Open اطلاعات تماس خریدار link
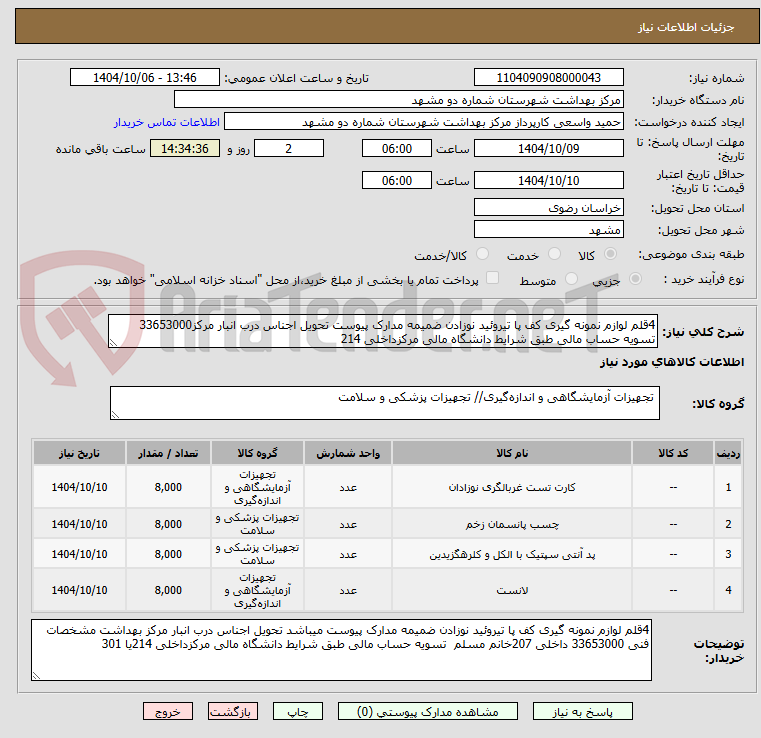The image size is (761, 738). coord(167,122)
